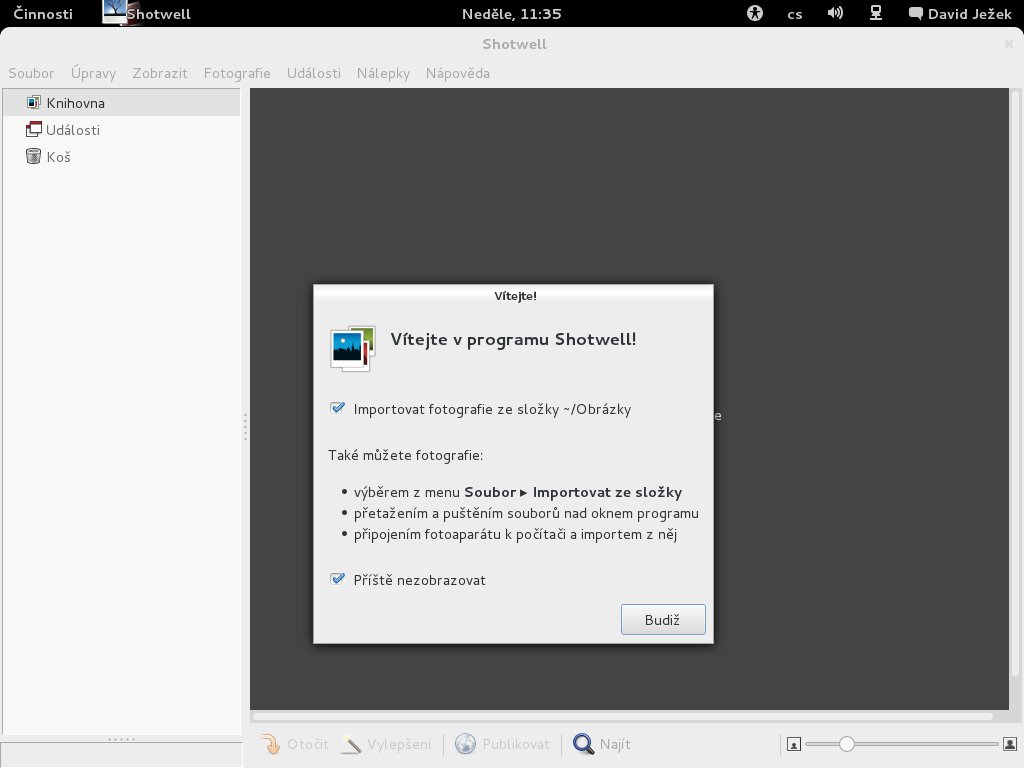Click the thumbnail zoom slider handle
Image resolution: width=1024 pixels, height=768 pixels.
point(846,744)
